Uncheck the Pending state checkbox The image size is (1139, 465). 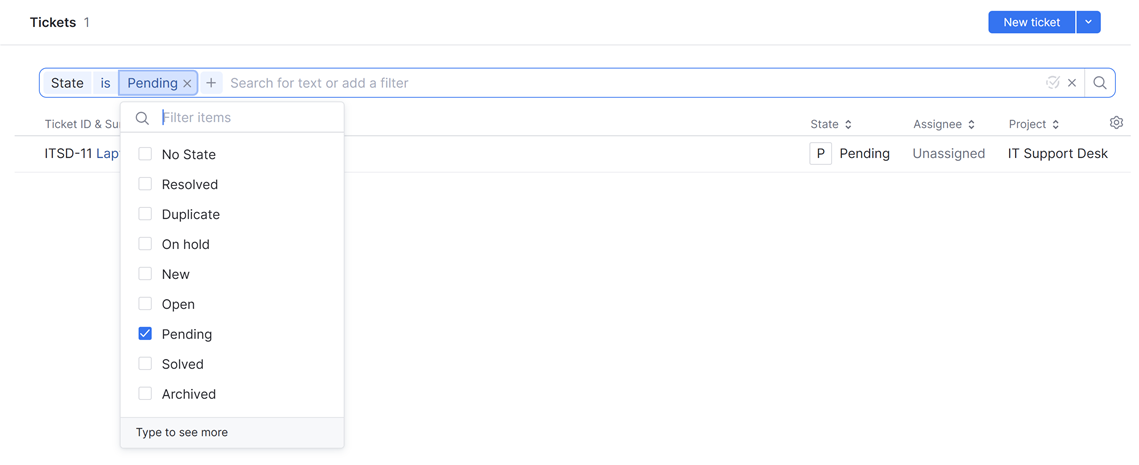coord(145,334)
